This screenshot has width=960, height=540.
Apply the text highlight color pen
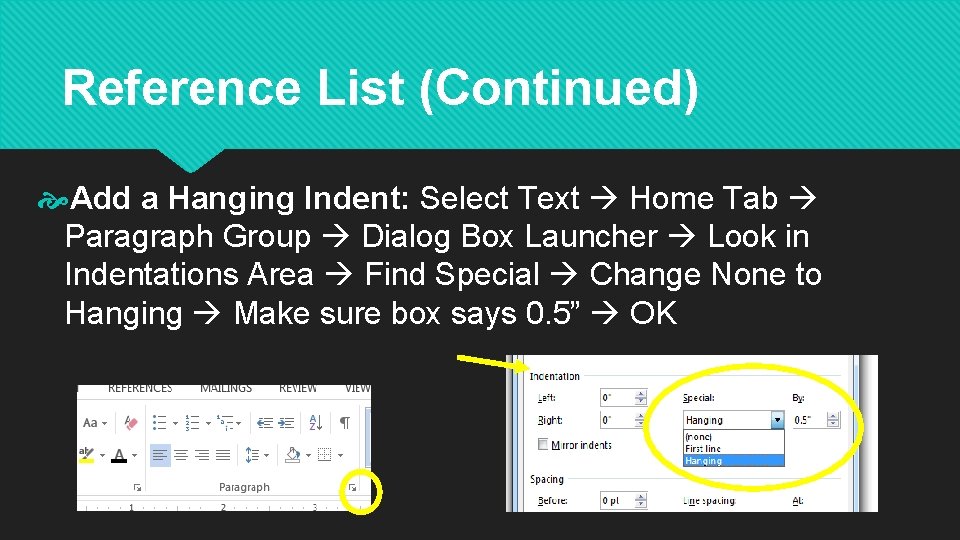click(x=86, y=455)
